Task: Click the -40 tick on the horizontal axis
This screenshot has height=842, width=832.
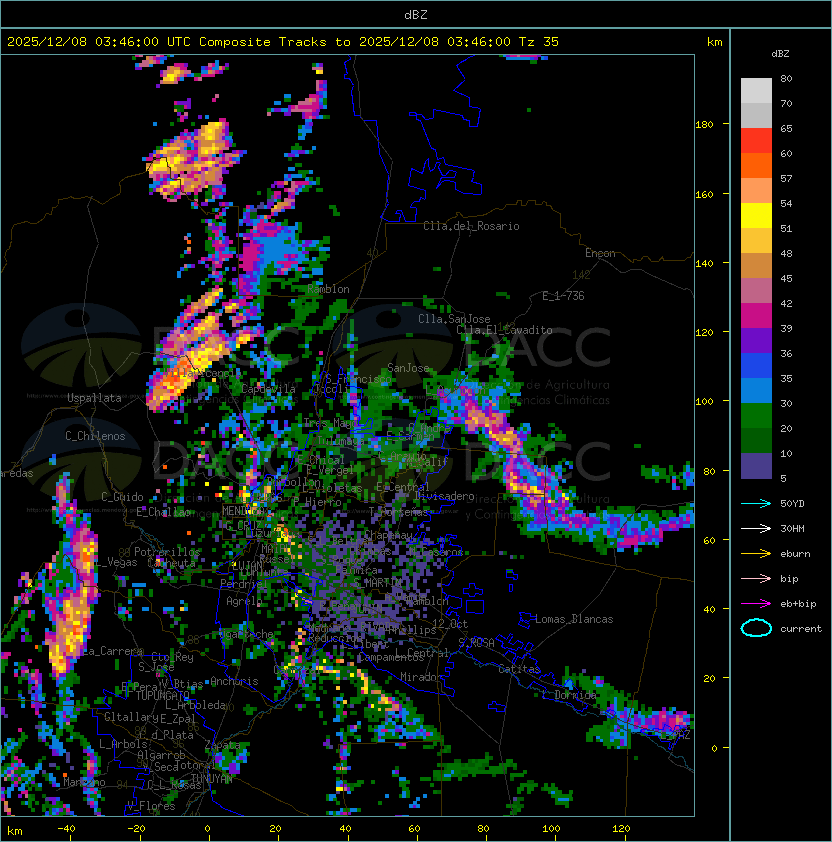Action: (67, 829)
